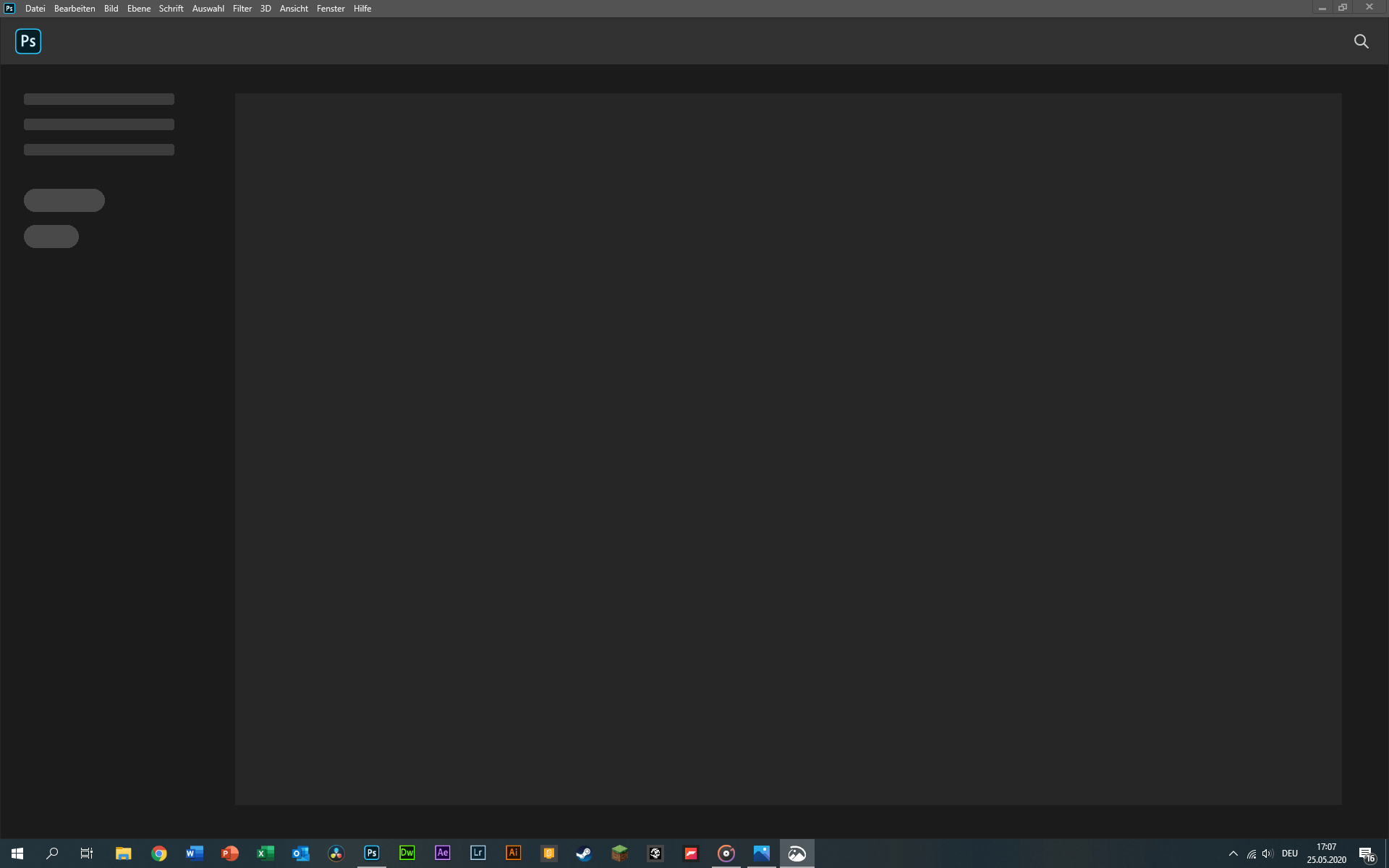
Task: Click the top placeholder button in the sidebar
Action: [x=64, y=200]
